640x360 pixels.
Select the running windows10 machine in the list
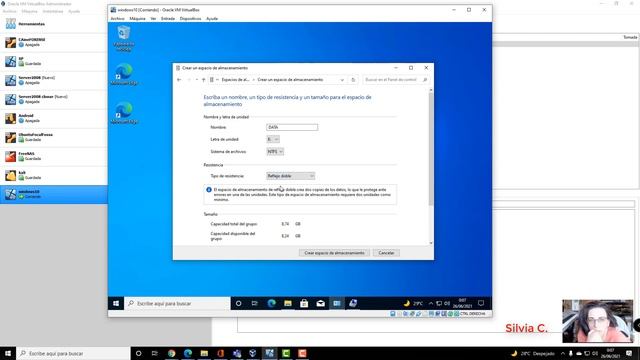[x=53, y=194]
